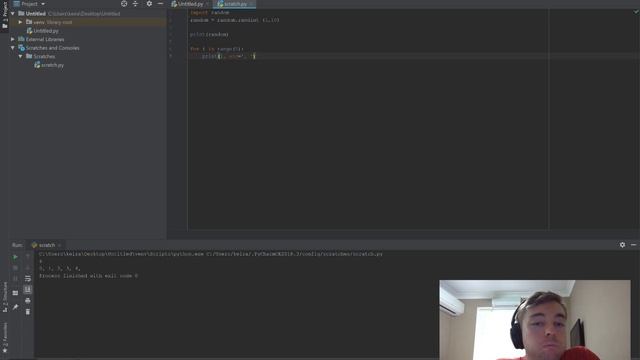Collapse all nodes in Project panel
This screenshot has height=360, width=640.
[x=136, y=4]
